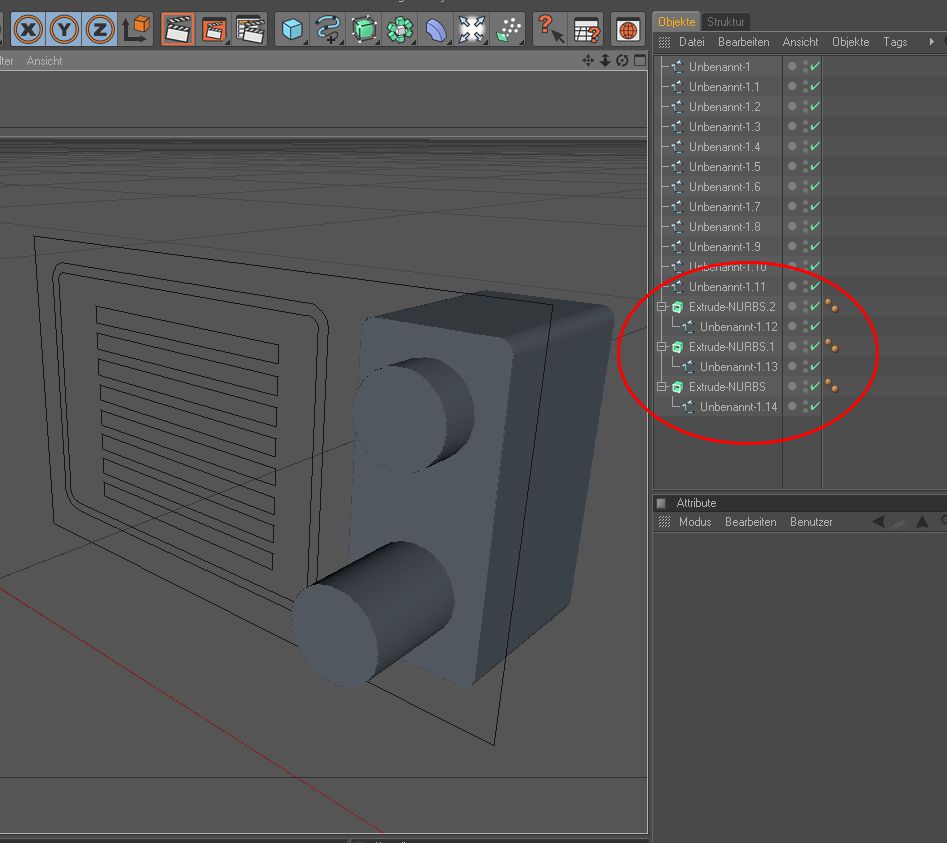Collapse the Extrude-NURBS.2 tree node
Screen dimensions: 947x843
(661, 307)
